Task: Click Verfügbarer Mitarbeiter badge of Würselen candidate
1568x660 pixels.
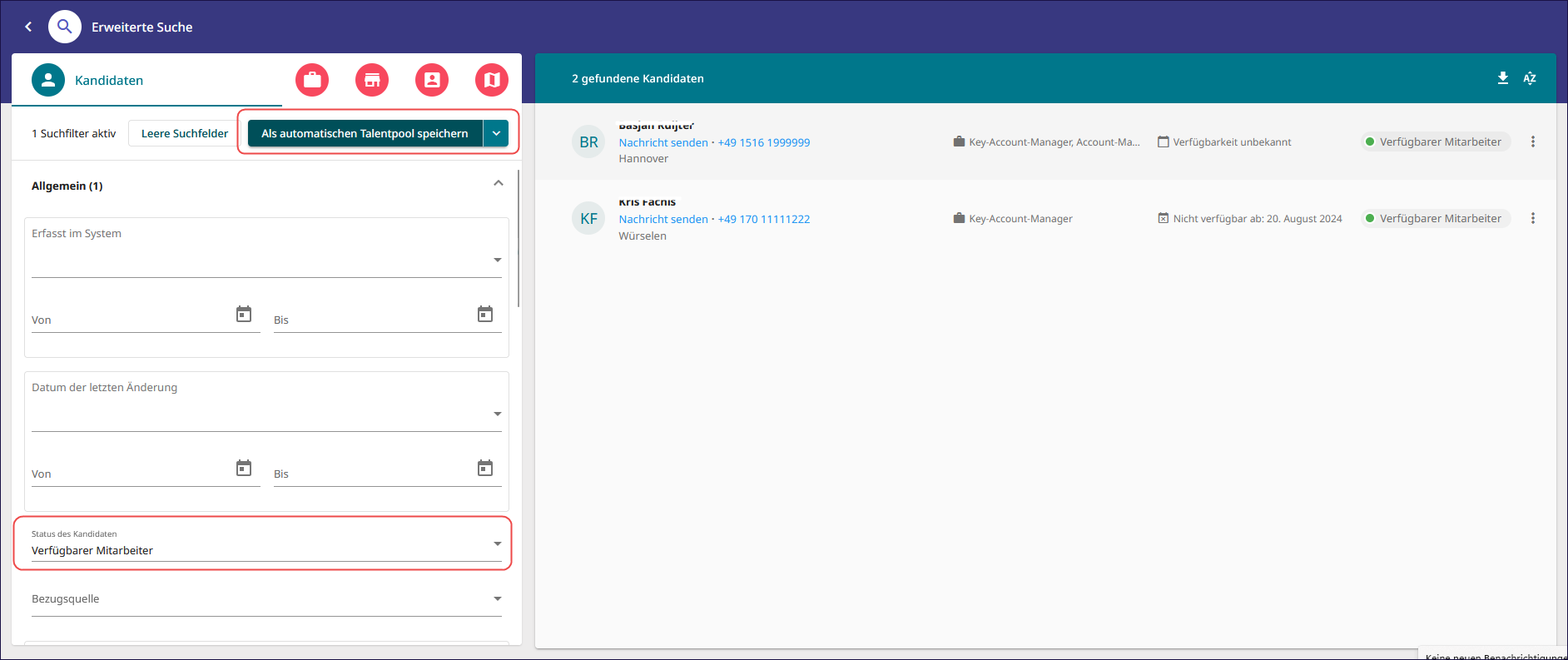Action: pyautogui.click(x=1436, y=218)
